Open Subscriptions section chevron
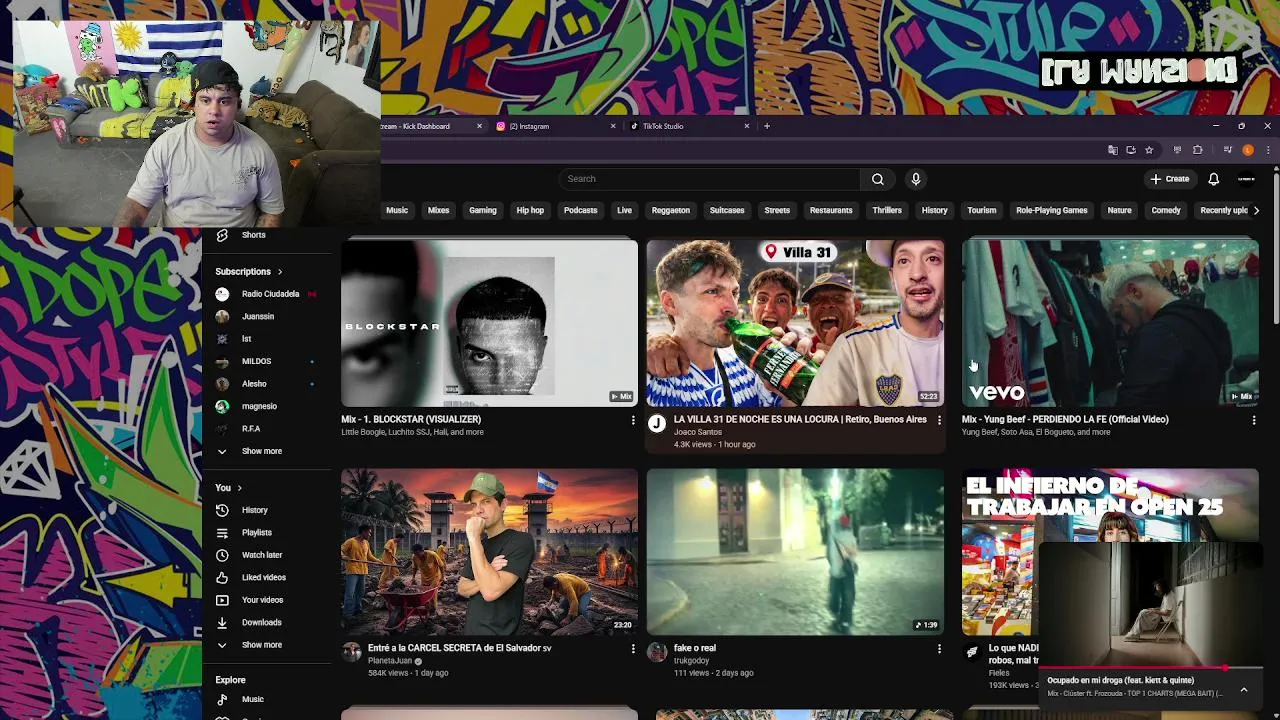 pos(280,272)
